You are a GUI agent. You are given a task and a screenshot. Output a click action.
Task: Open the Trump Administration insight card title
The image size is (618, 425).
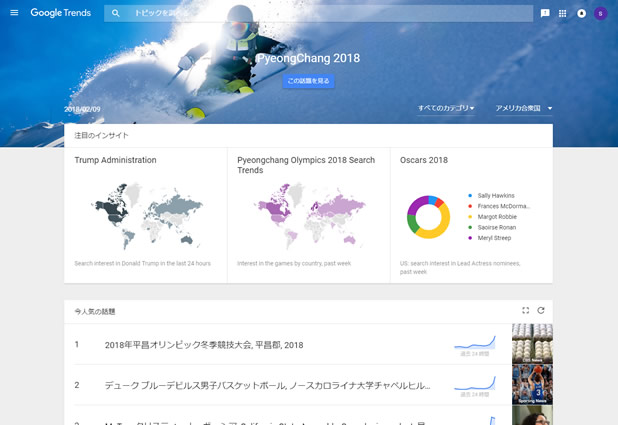(115, 160)
